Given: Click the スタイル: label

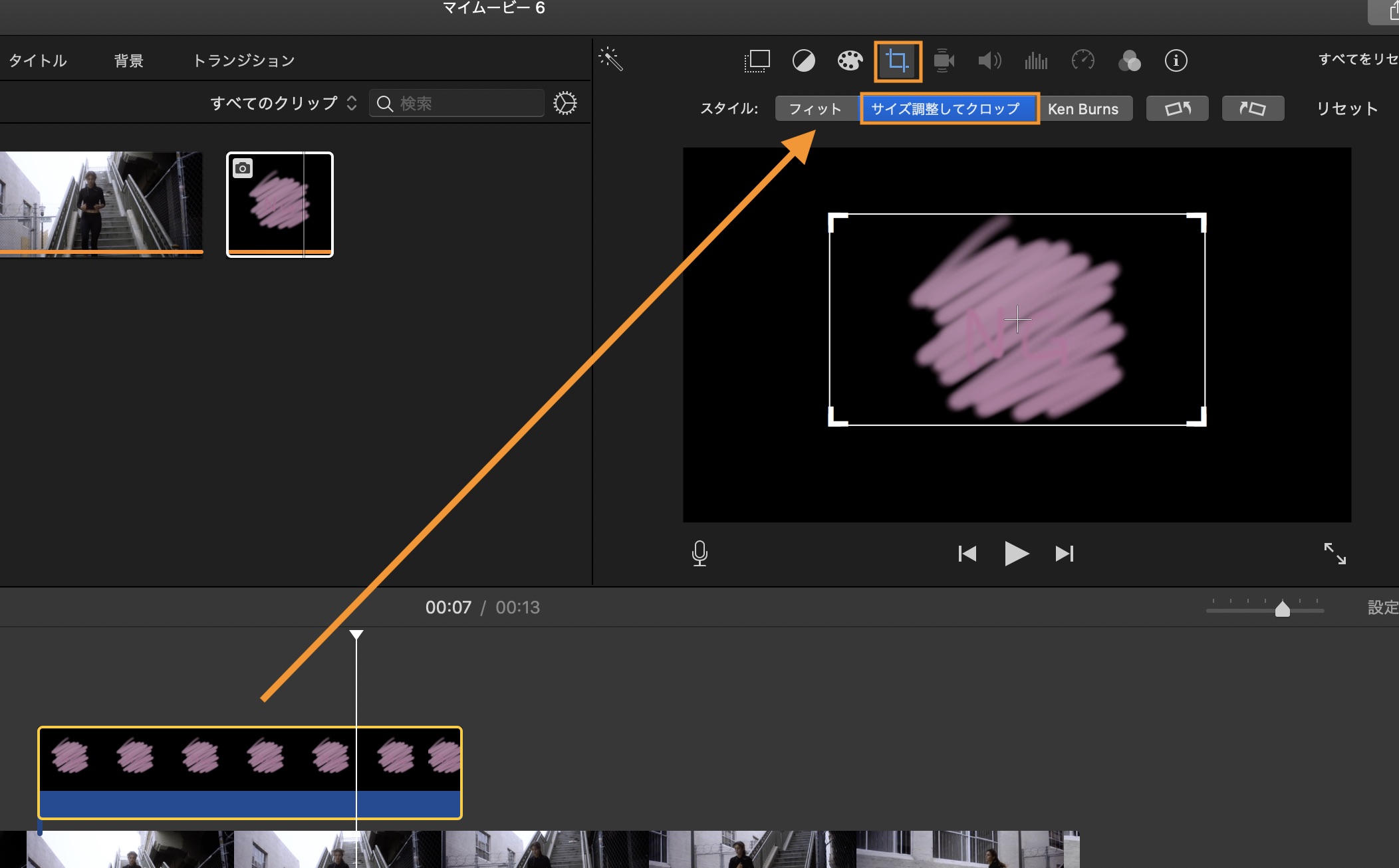Looking at the screenshot, I should tap(729, 108).
